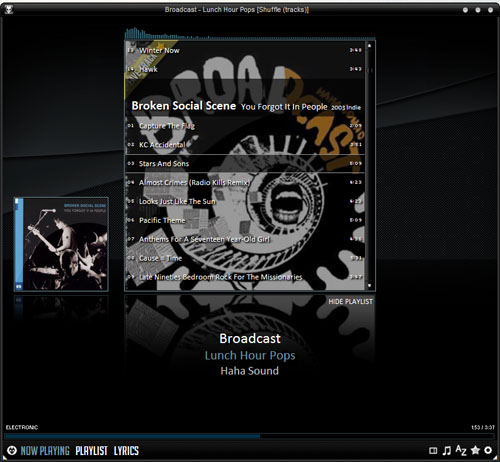Image resolution: width=500 pixels, height=462 pixels.
Task: Select track Looks Just Like The Sun
Action: 245,201
